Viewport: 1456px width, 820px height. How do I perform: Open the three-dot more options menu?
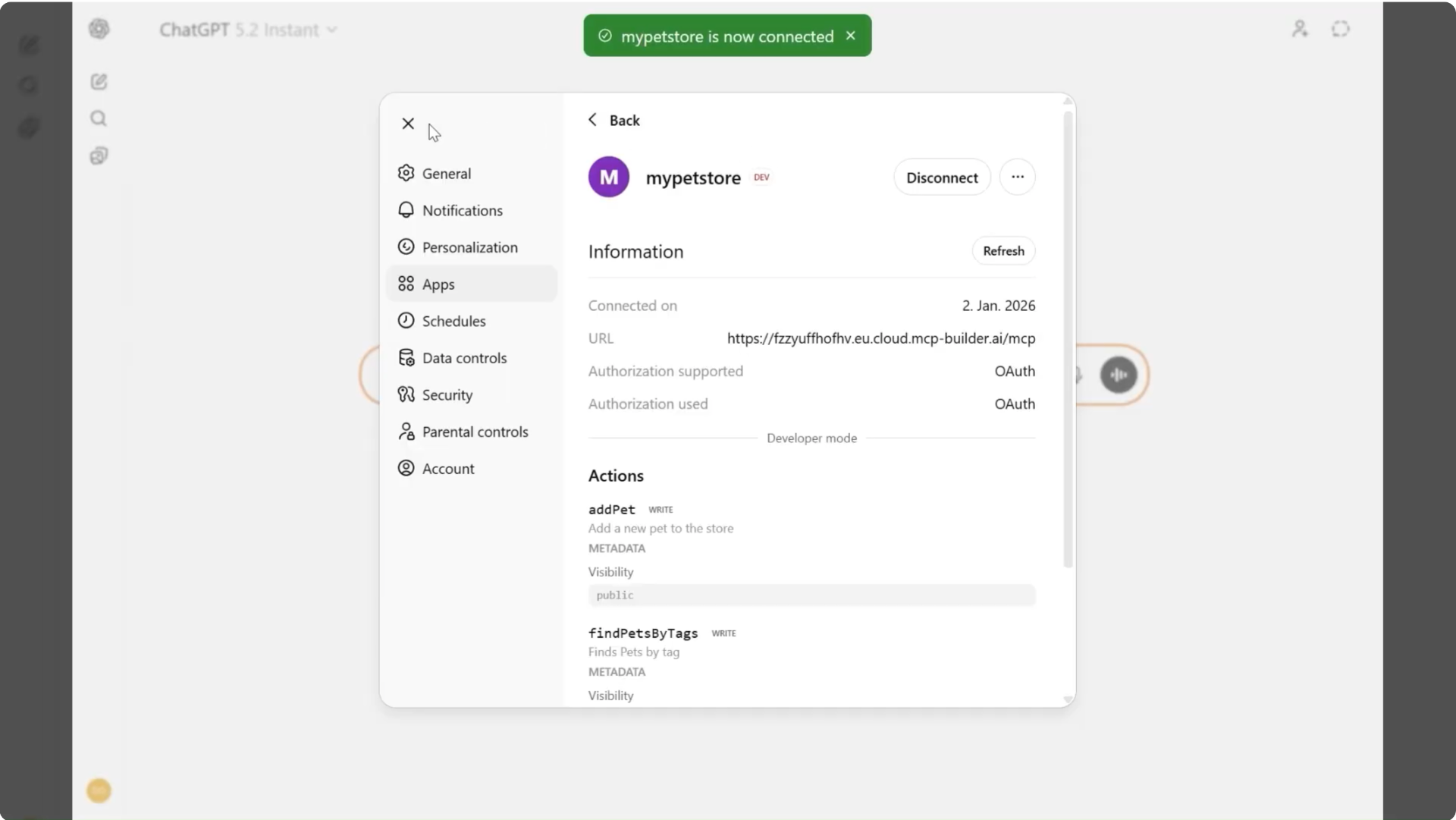(x=1017, y=177)
